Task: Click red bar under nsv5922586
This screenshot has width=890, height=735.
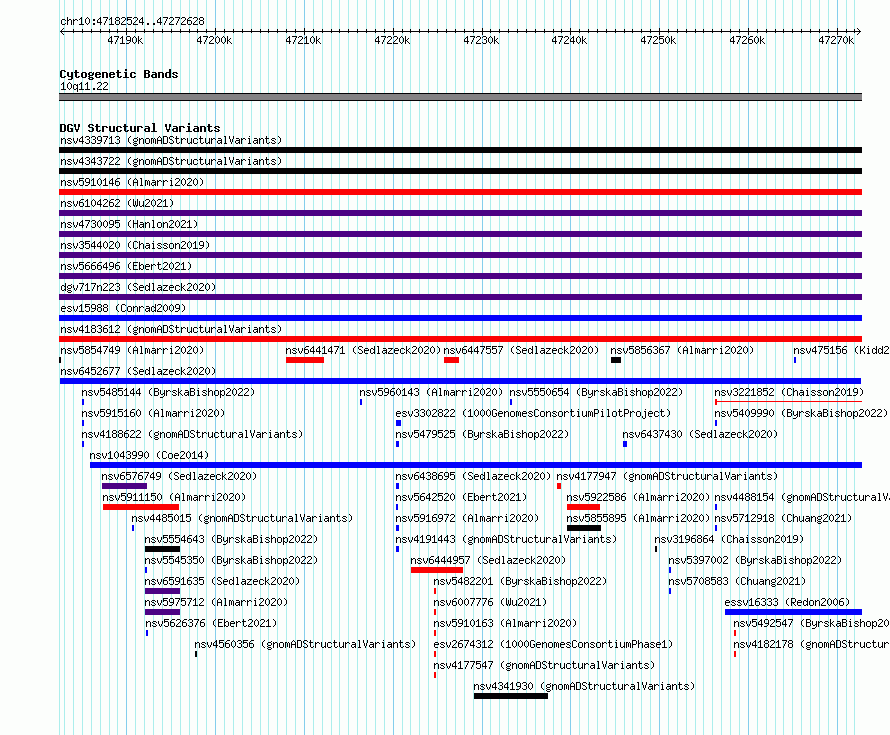Action: coord(583,507)
